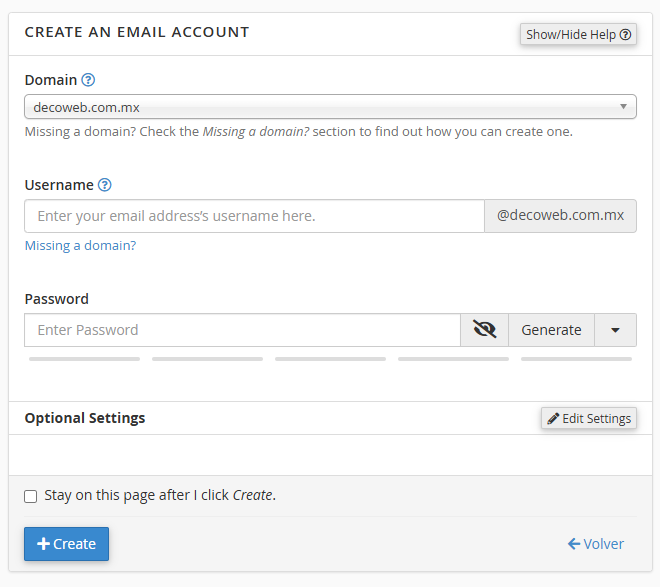
Task: Focus the Enter Password field
Action: point(242,330)
